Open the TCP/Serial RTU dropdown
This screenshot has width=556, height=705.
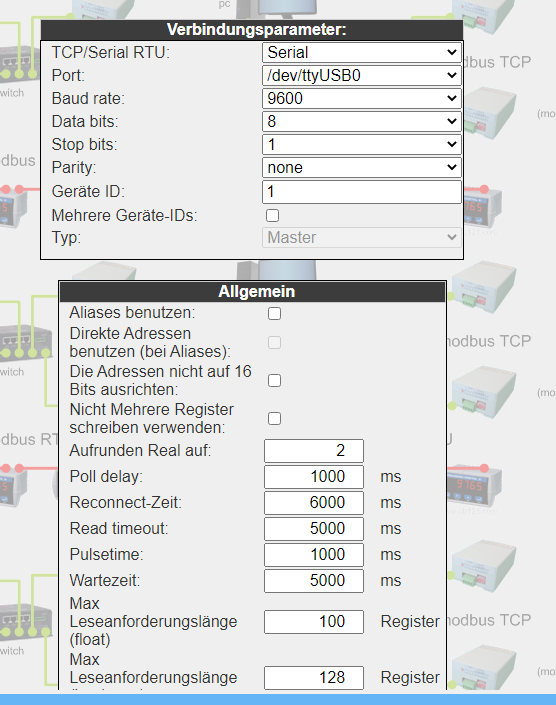click(361, 53)
